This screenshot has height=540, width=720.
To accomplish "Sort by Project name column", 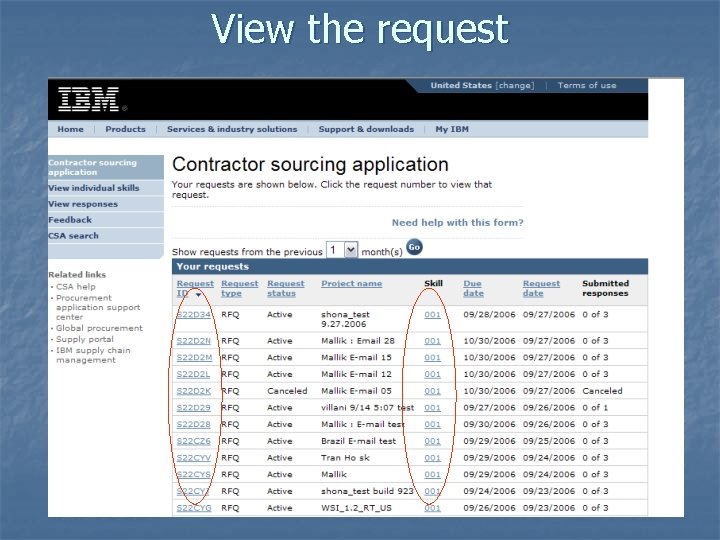I will [351, 284].
